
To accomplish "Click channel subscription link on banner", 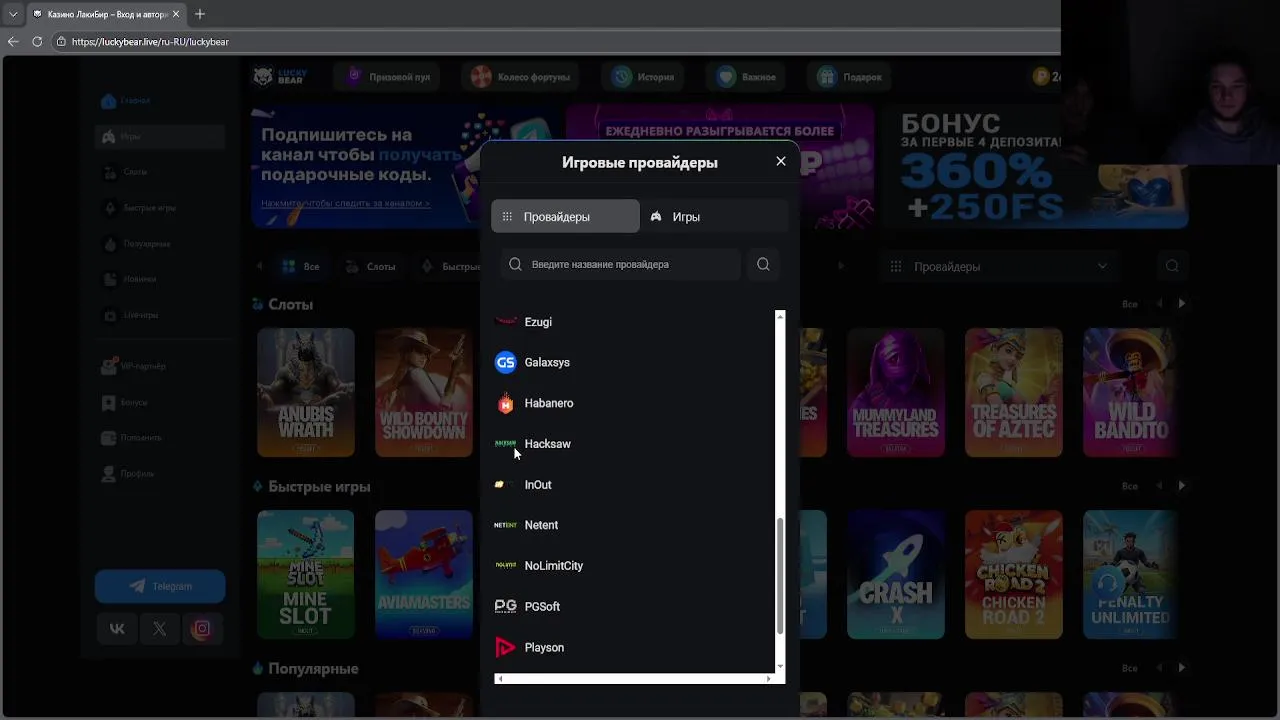I will [x=345, y=203].
